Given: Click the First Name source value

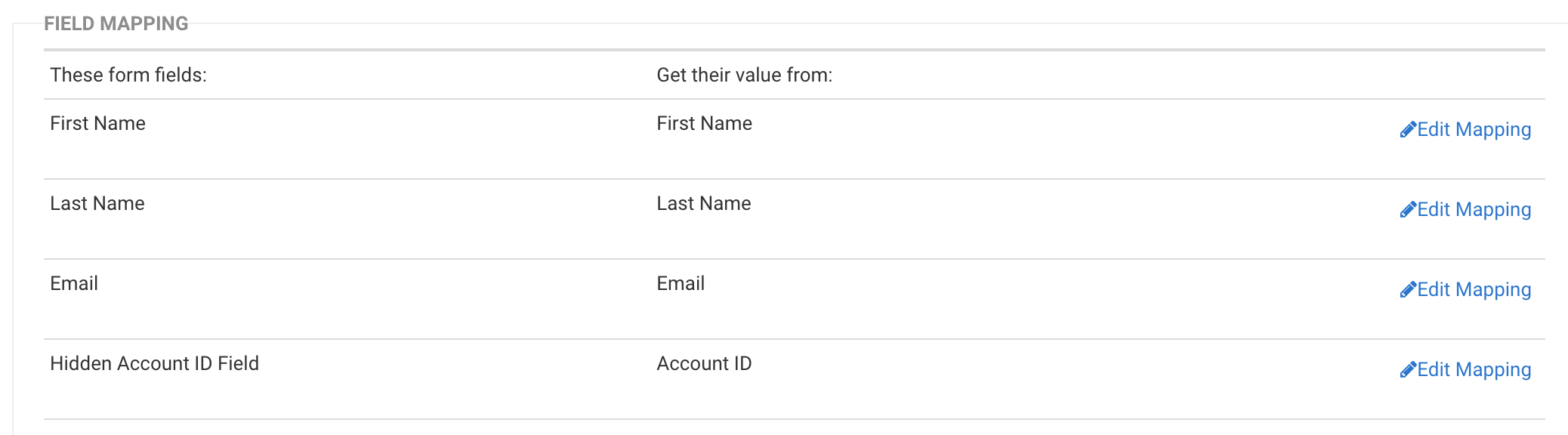Looking at the screenshot, I should [704, 124].
